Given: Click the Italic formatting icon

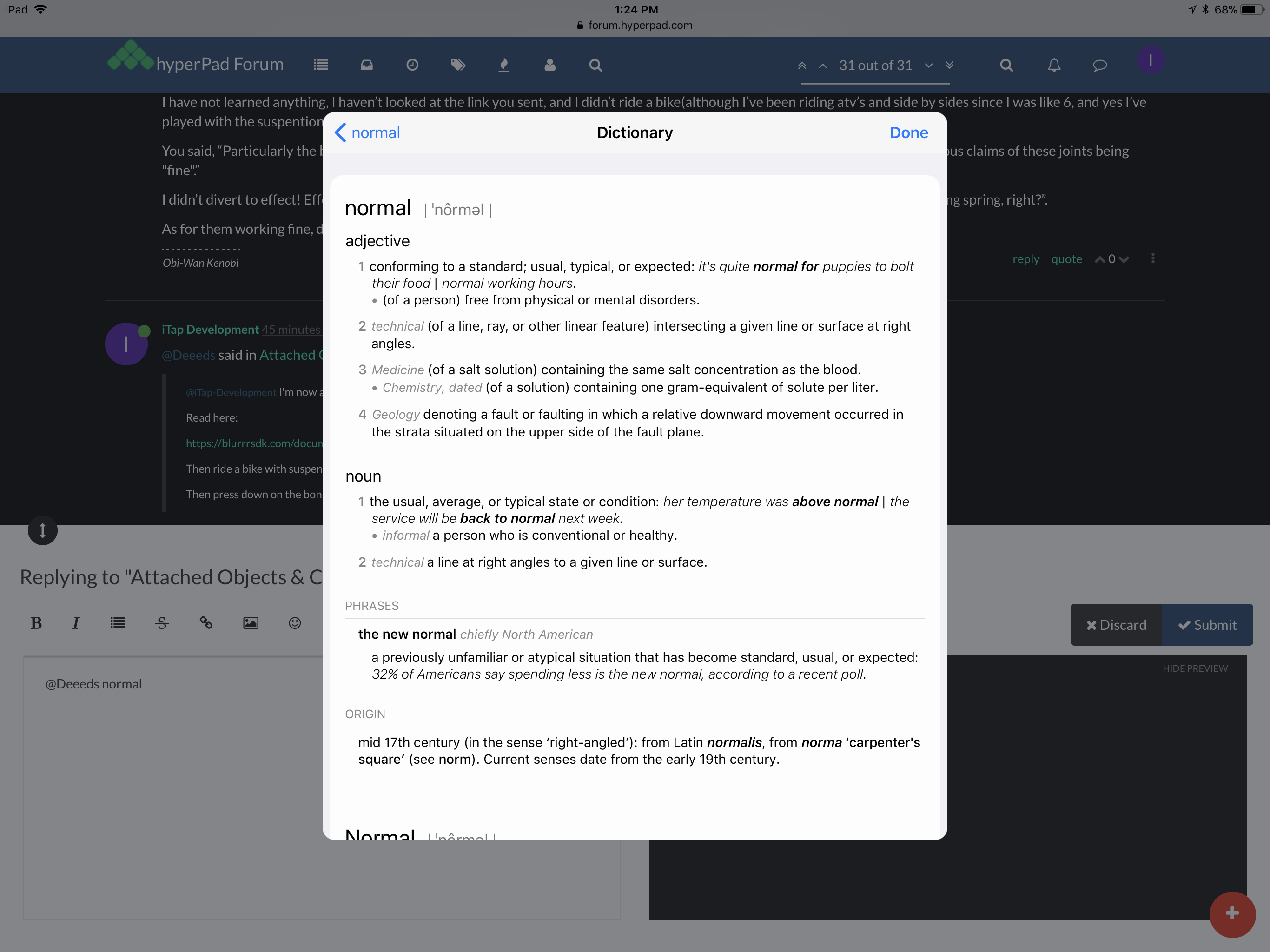Looking at the screenshot, I should pos(75,623).
